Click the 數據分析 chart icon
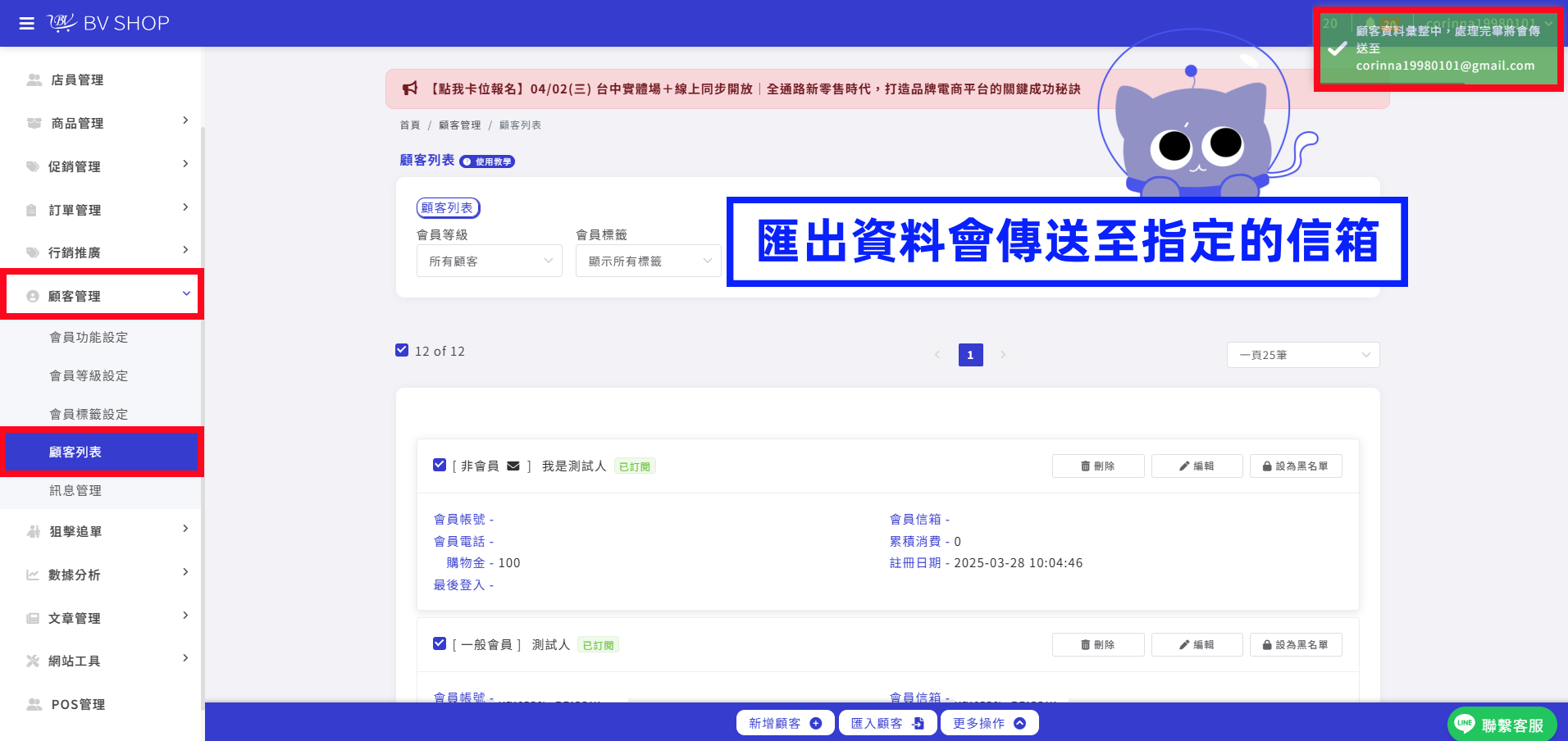This screenshot has width=1568, height=741. click(33, 575)
